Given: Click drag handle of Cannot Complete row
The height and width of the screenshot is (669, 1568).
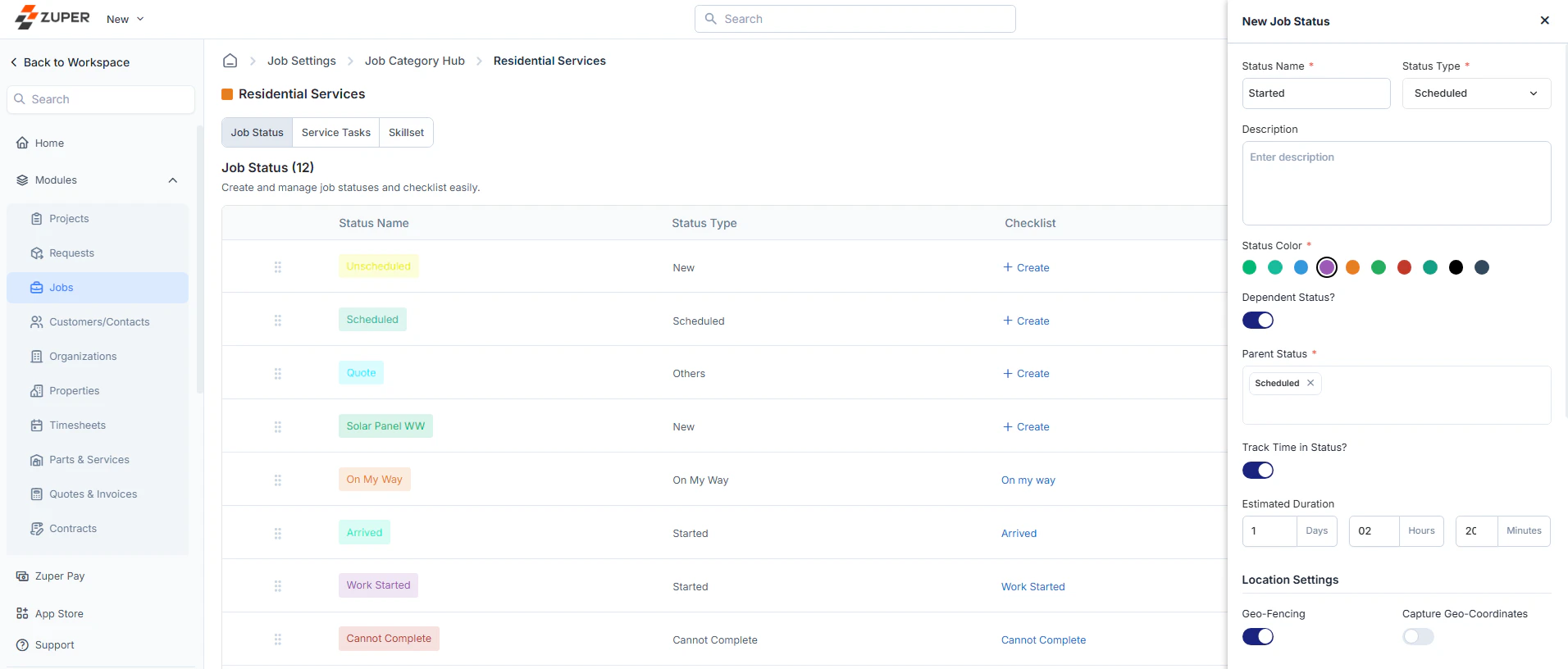Looking at the screenshot, I should [278, 639].
